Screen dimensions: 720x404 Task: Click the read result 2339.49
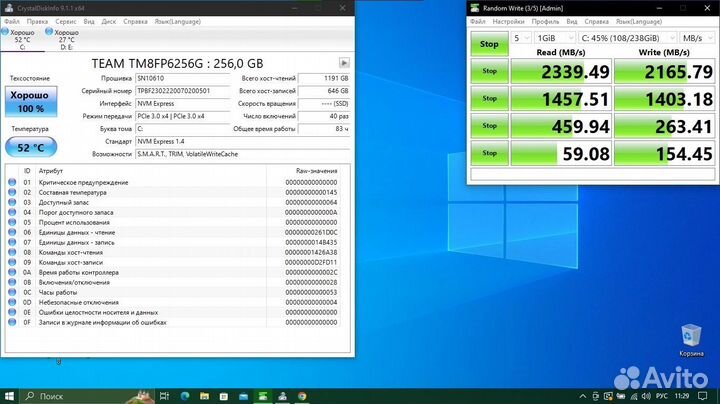tap(561, 71)
